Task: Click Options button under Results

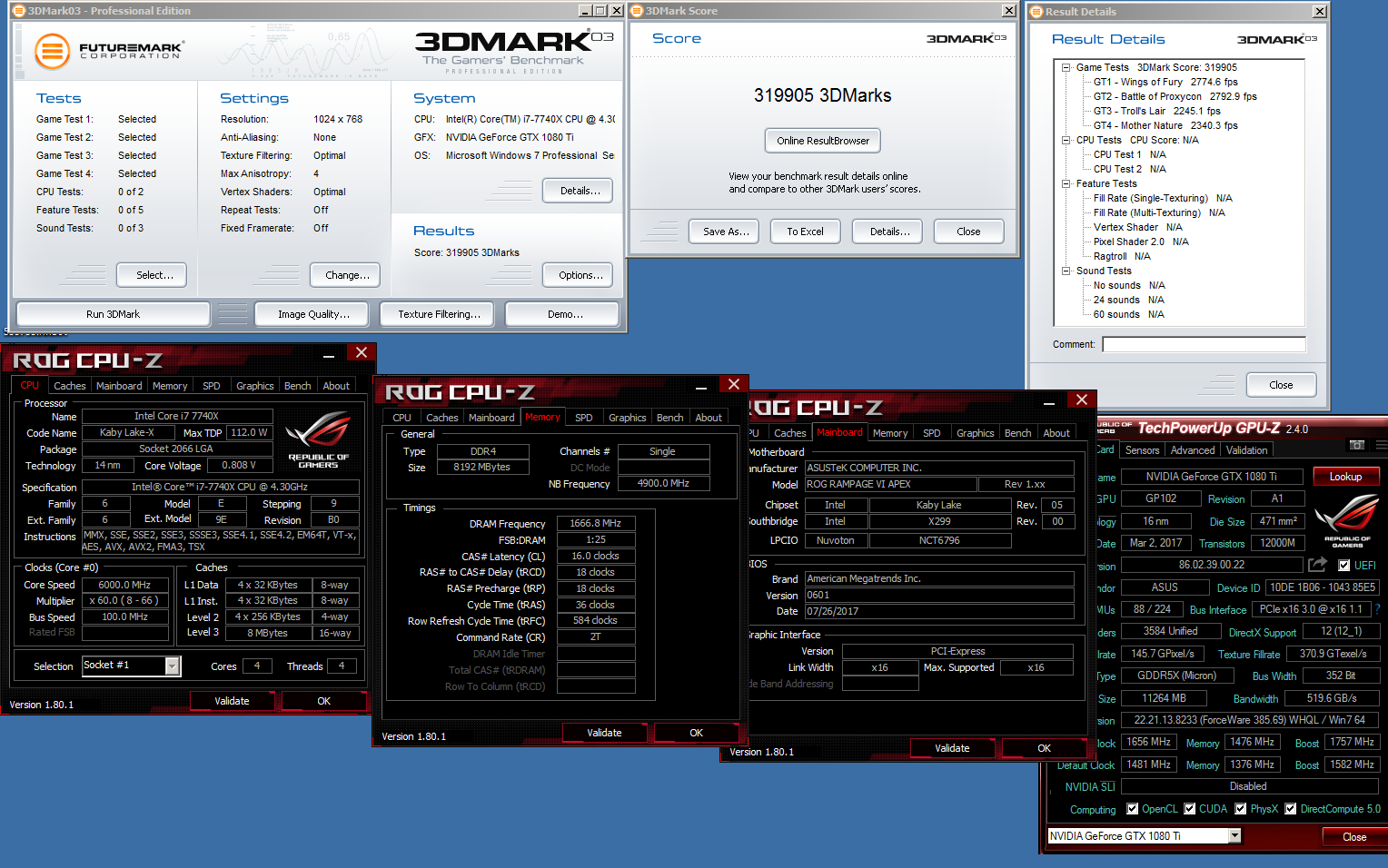Action: 580,275
